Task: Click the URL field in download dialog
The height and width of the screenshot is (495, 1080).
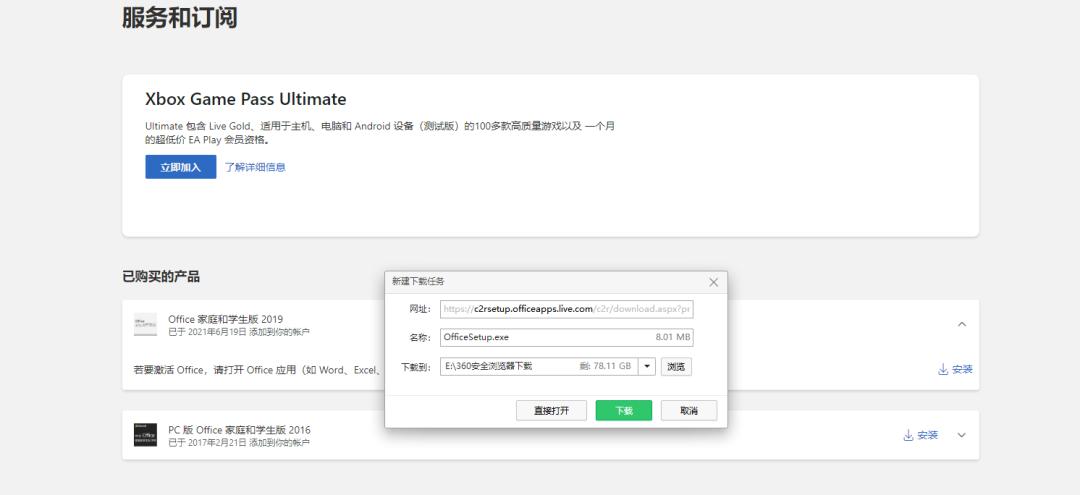Action: point(567,309)
